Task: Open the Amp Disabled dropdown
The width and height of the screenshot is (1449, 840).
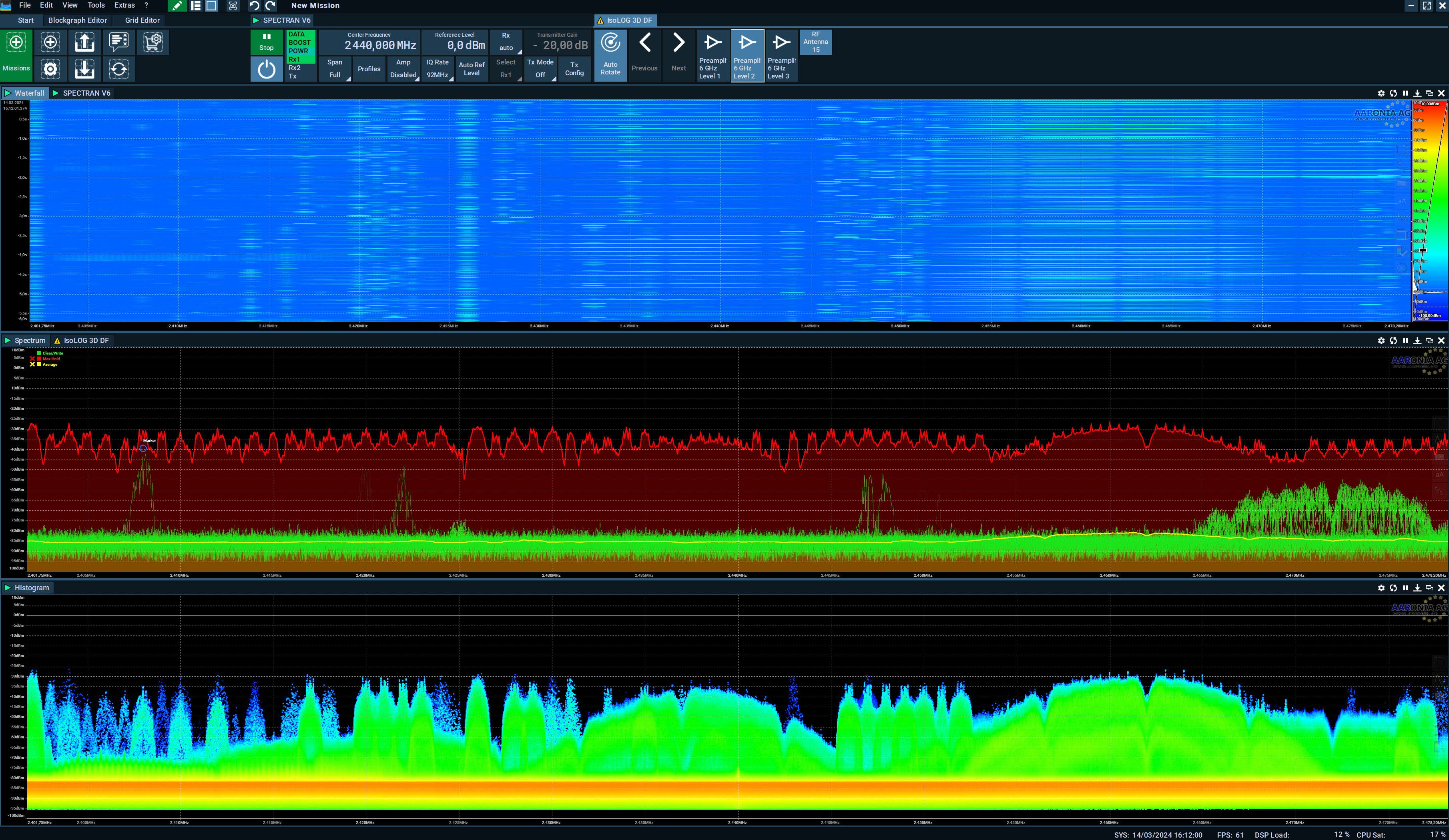Action: click(403, 69)
